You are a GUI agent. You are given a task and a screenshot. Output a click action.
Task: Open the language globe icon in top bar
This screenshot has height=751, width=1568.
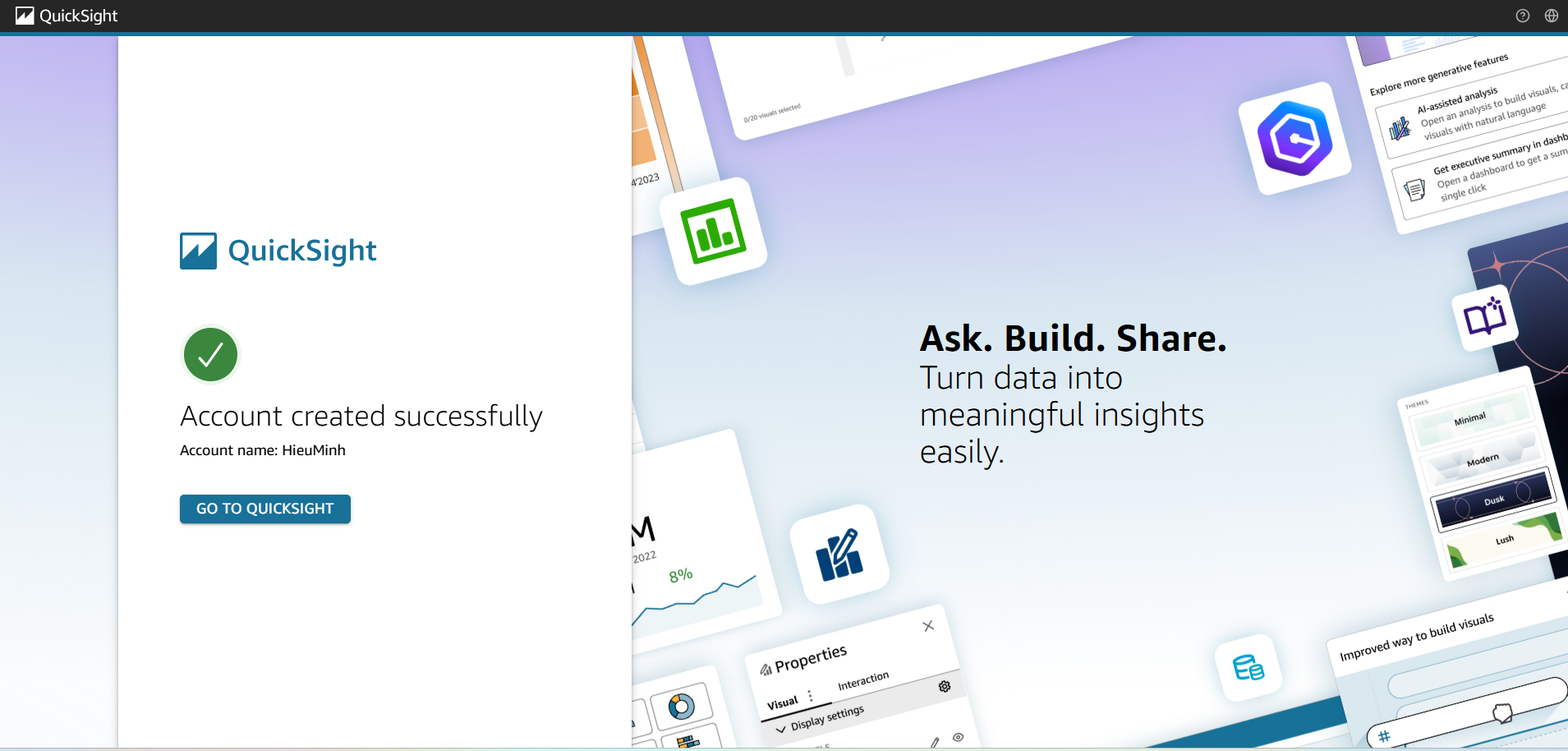point(1551,16)
